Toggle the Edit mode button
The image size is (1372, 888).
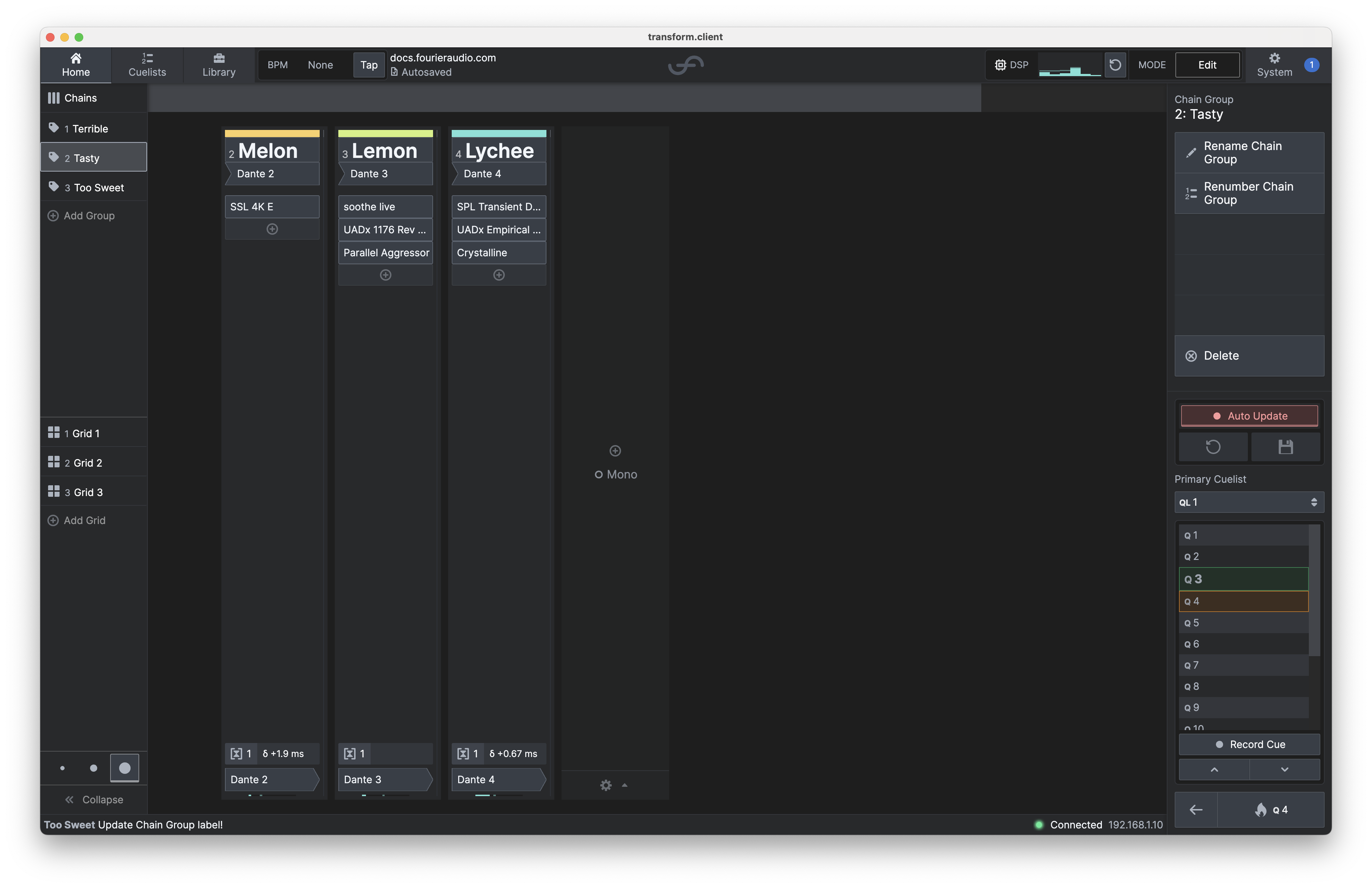click(x=1207, y=65)
